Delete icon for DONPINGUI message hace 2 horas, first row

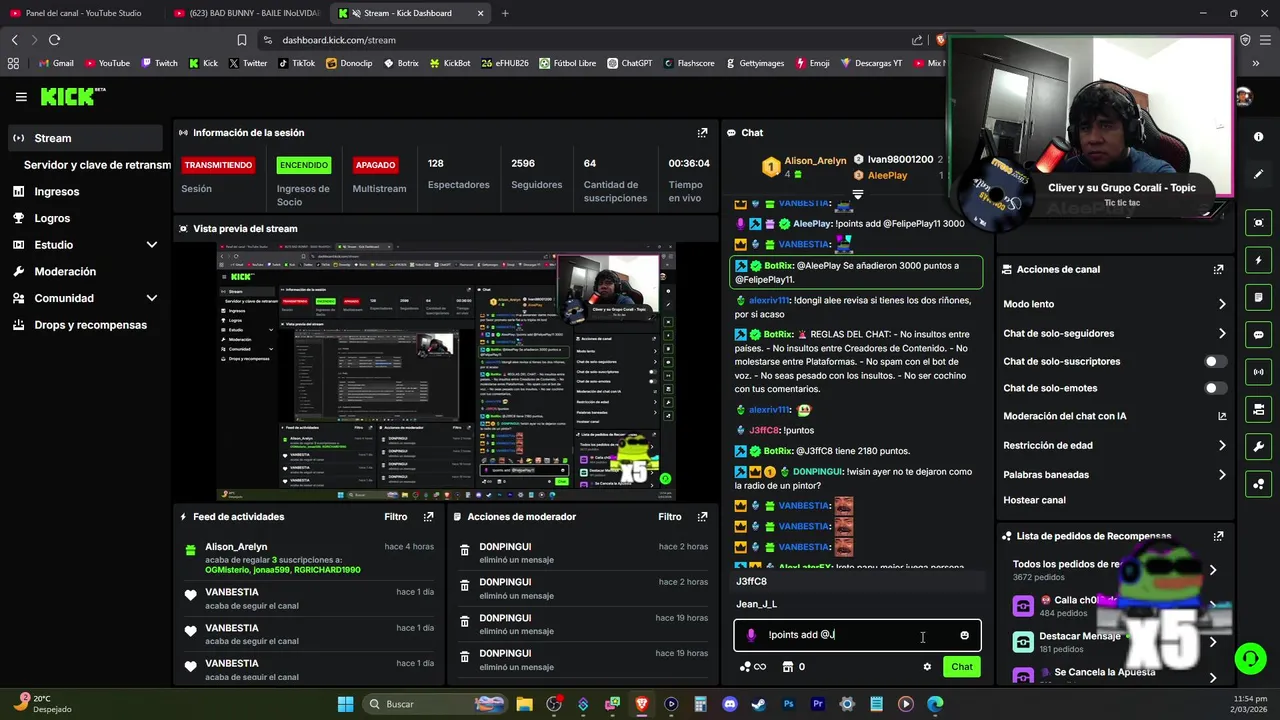(x=465, y=551)
